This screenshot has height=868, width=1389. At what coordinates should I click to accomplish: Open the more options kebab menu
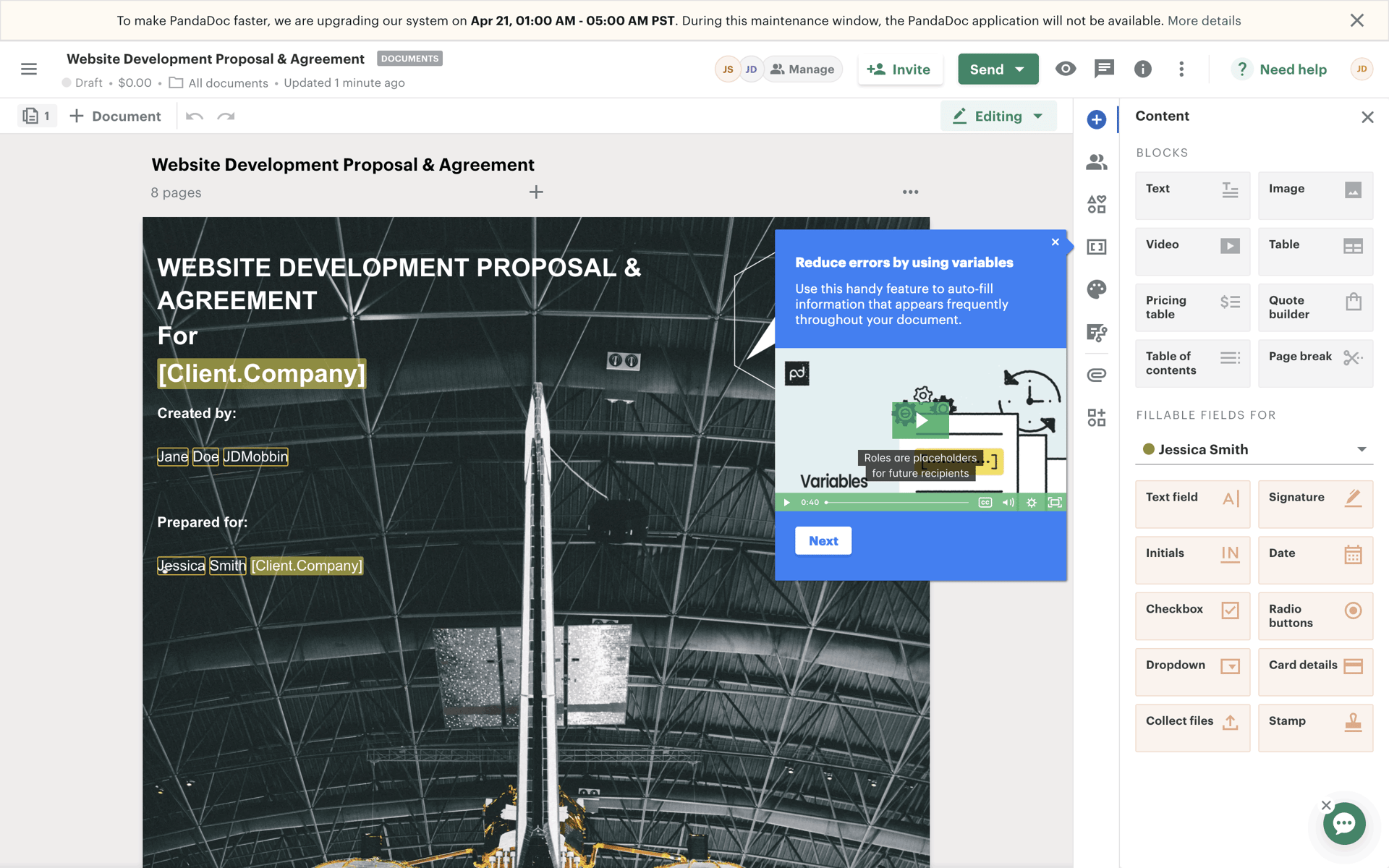[x=1181, y=69]
